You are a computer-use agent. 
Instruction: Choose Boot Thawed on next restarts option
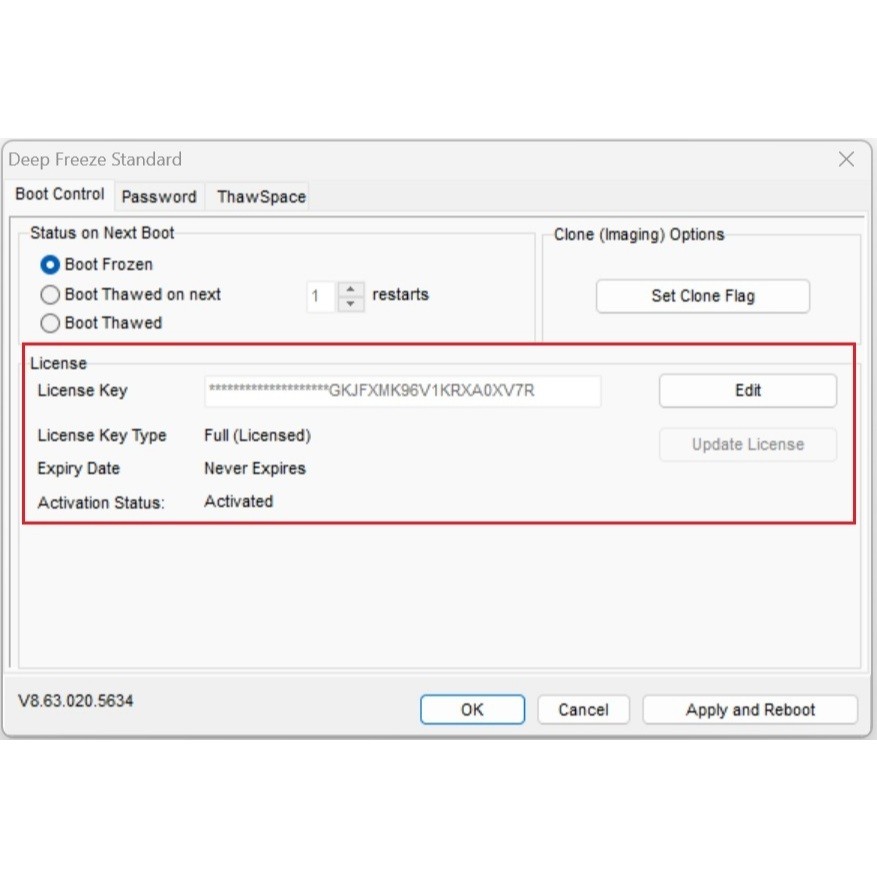[50, 294]
